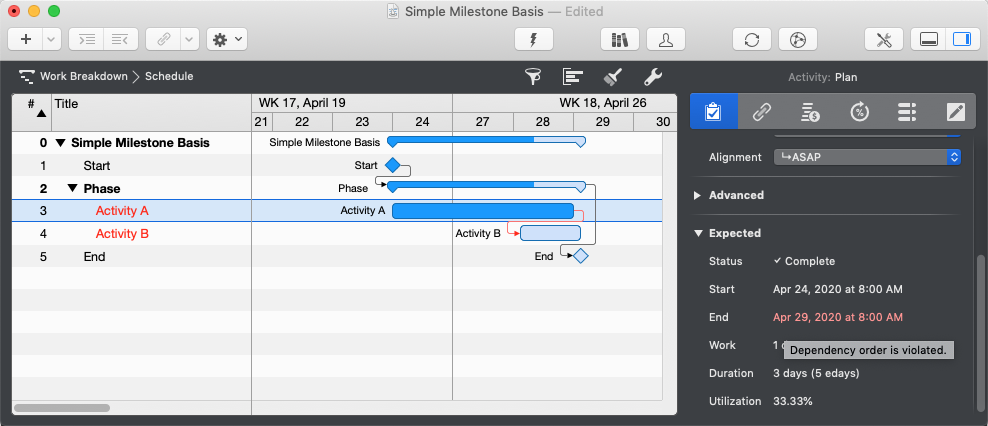Toggle the right inspector sidebar
Screen dimensions: 988x426
(x=960, y=40)
